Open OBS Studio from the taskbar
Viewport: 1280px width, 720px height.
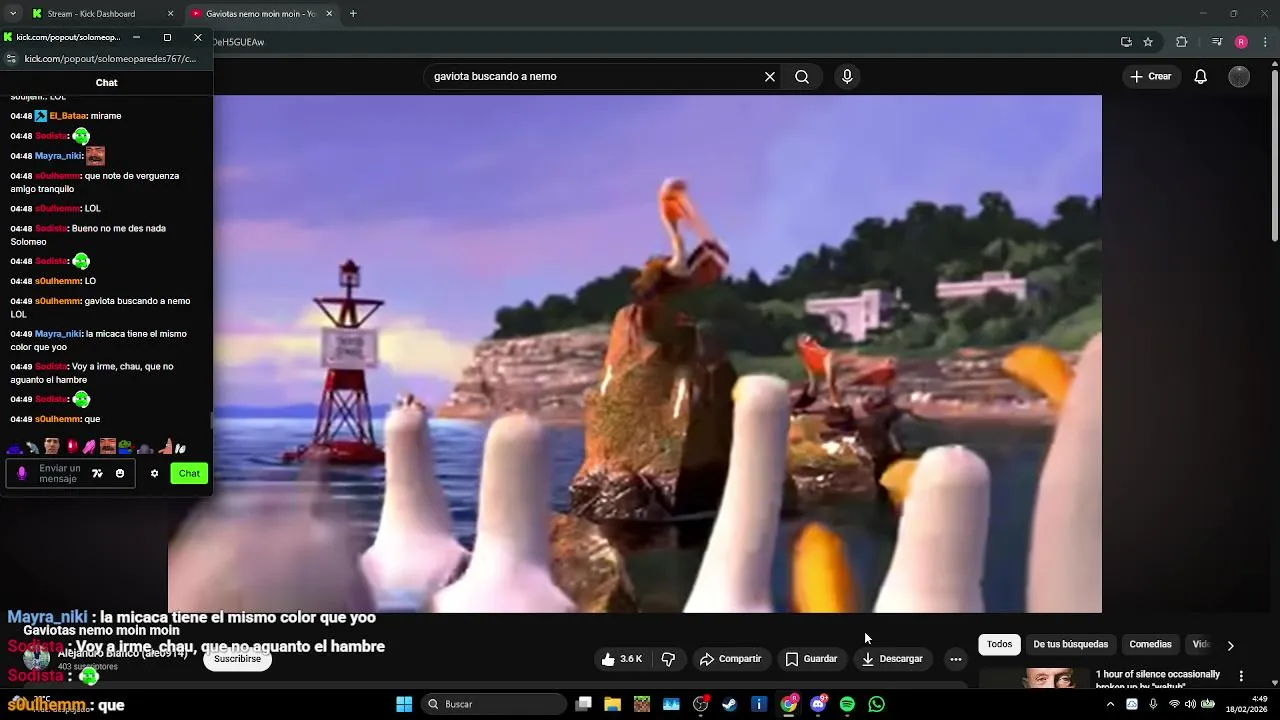point(700,704)
